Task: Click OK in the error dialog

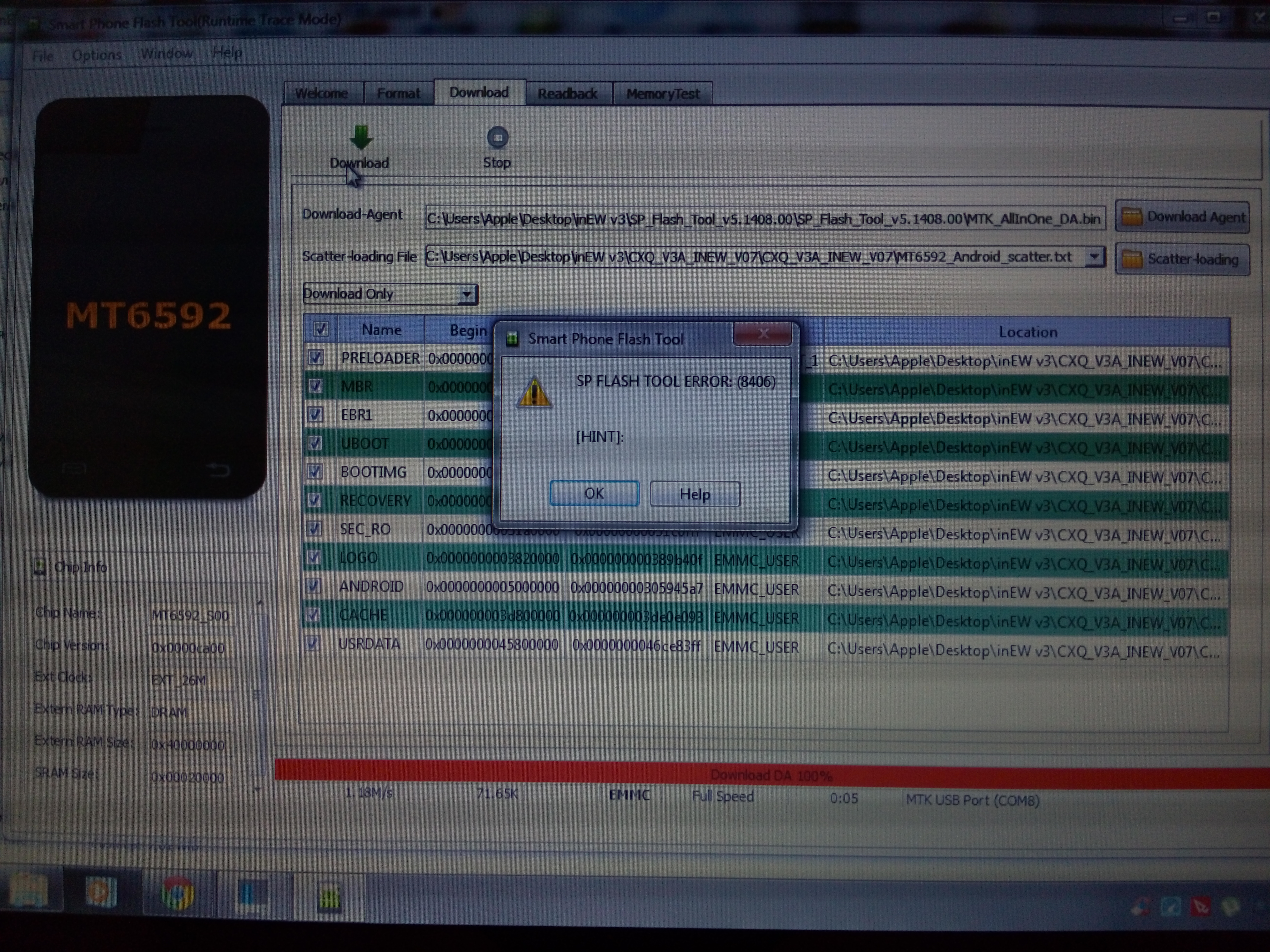Action: point(594,493)
